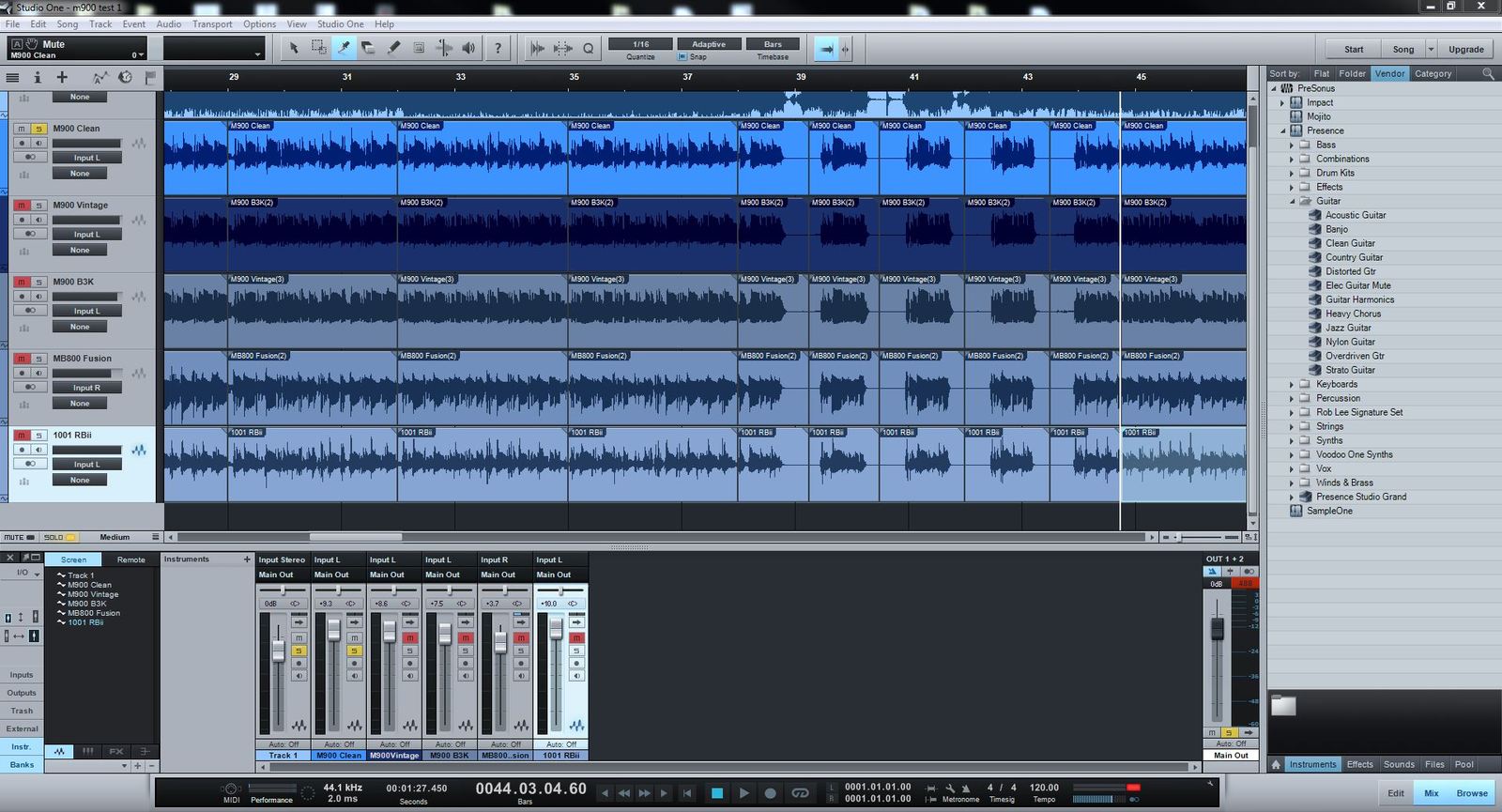Click the Q quantize icon
The height and width of the screenshot is (812, 1502).
tap(589, 48)
